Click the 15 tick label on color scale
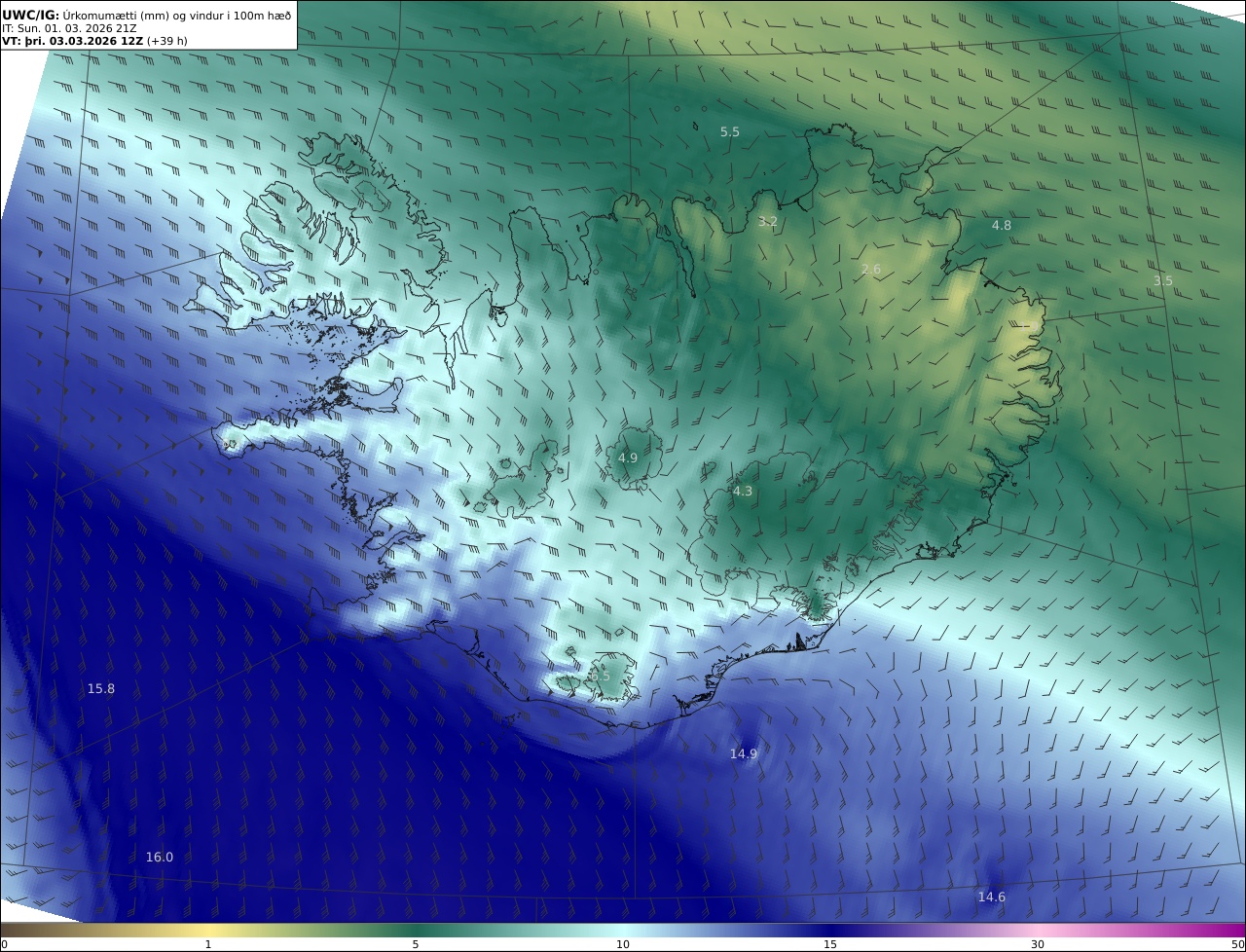 pos(830,944)
